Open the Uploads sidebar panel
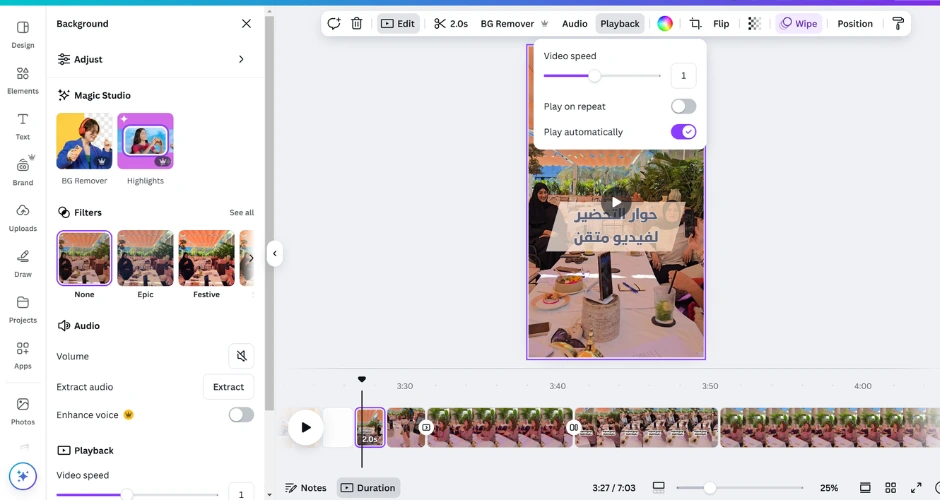This screenshot has height=500, width=940. [23, 217]
